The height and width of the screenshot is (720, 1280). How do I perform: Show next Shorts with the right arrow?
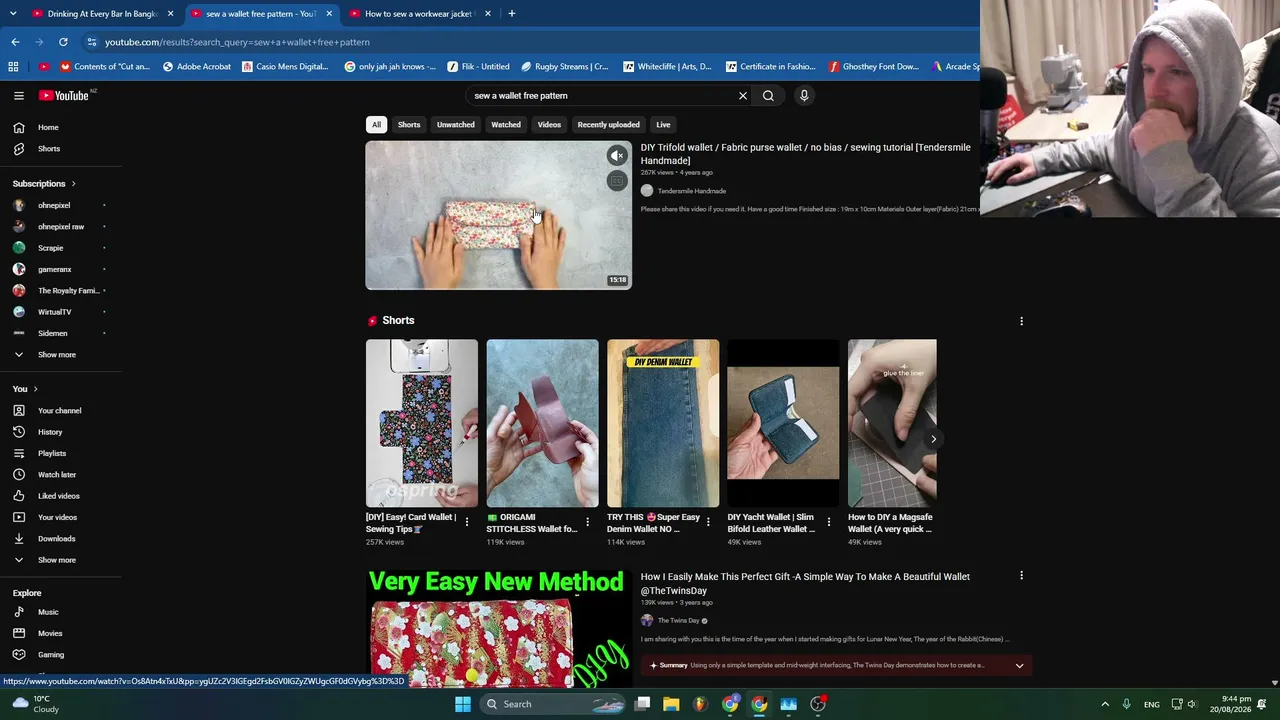tap(933, 439)
